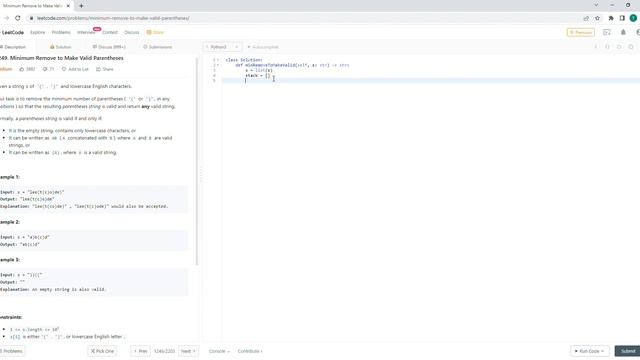Click the problem title text
This screenshot has height=360, width=640.
point(62,58)
